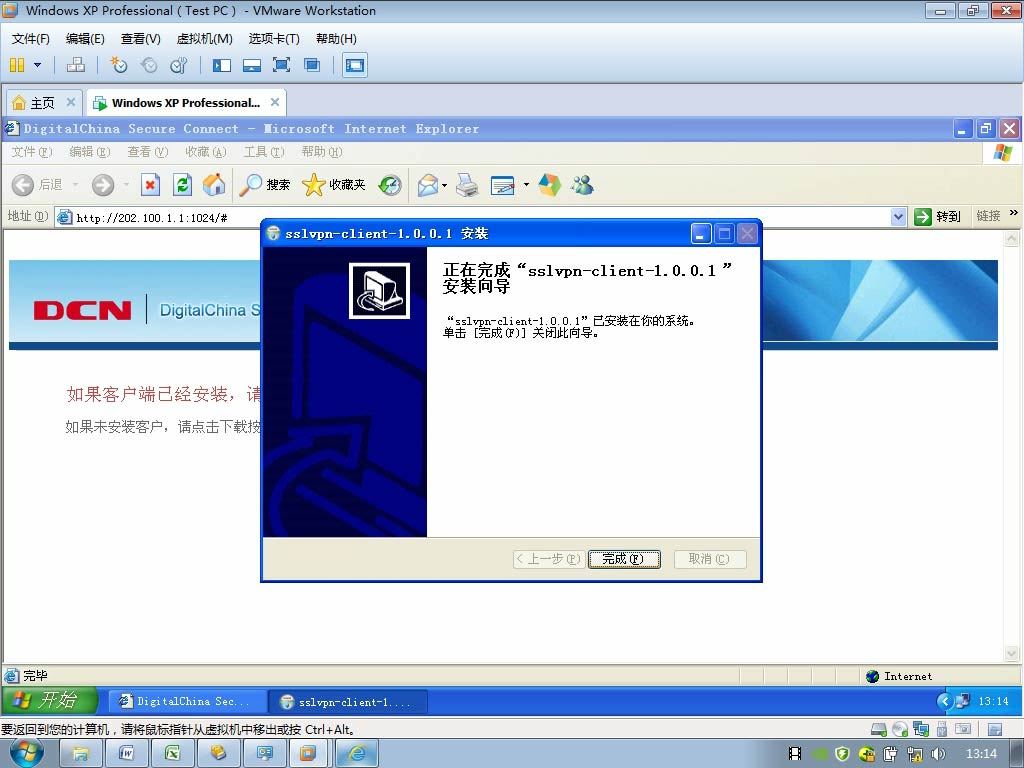This screenshot has height=768, width=1024.
Task: Open VMware USB device status icon
Action: [942, 729]
